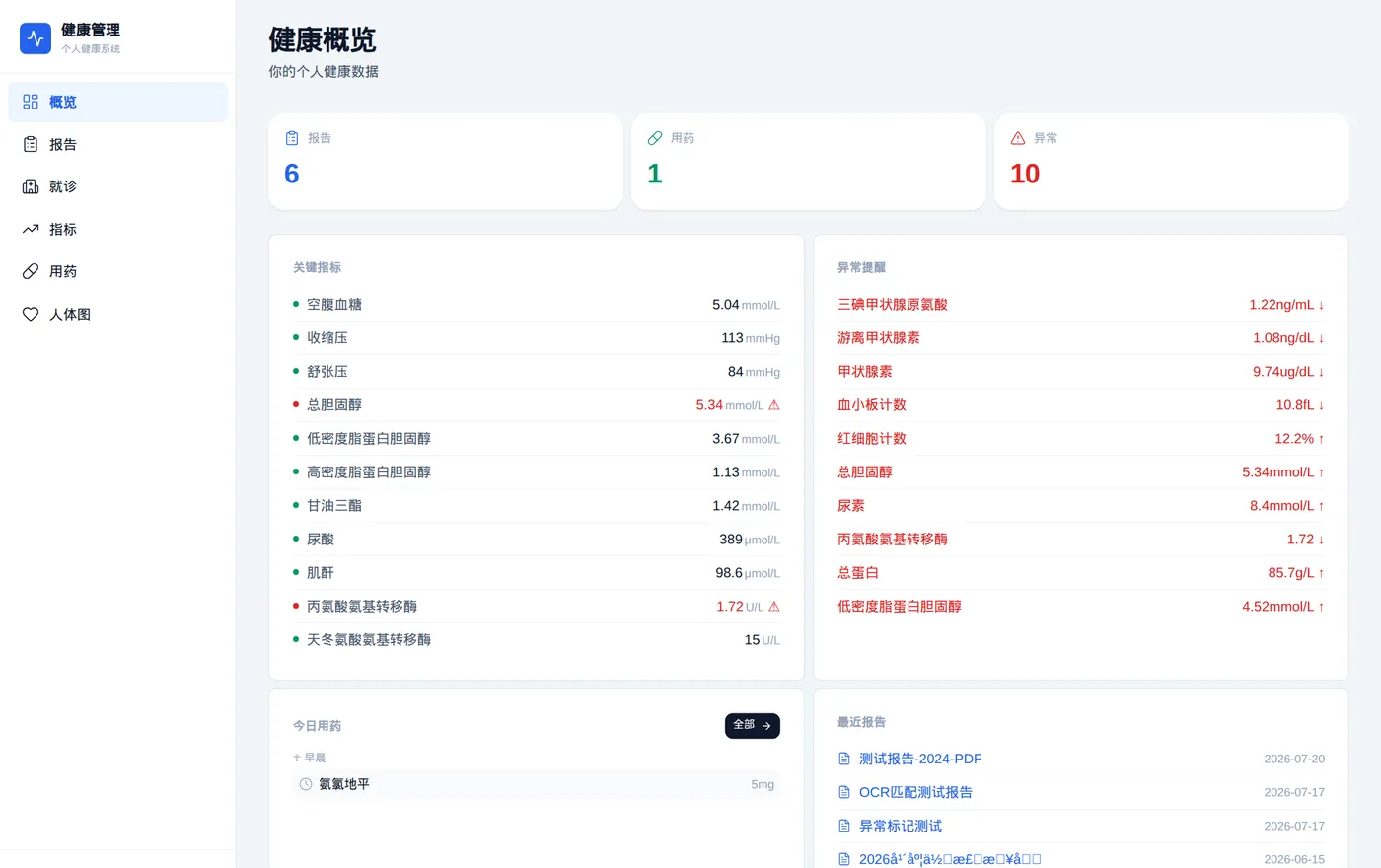Click the 全部 button in 今日用药
Image resolution: width=1381 pixels, height=868 pixels.
[753, 725]
